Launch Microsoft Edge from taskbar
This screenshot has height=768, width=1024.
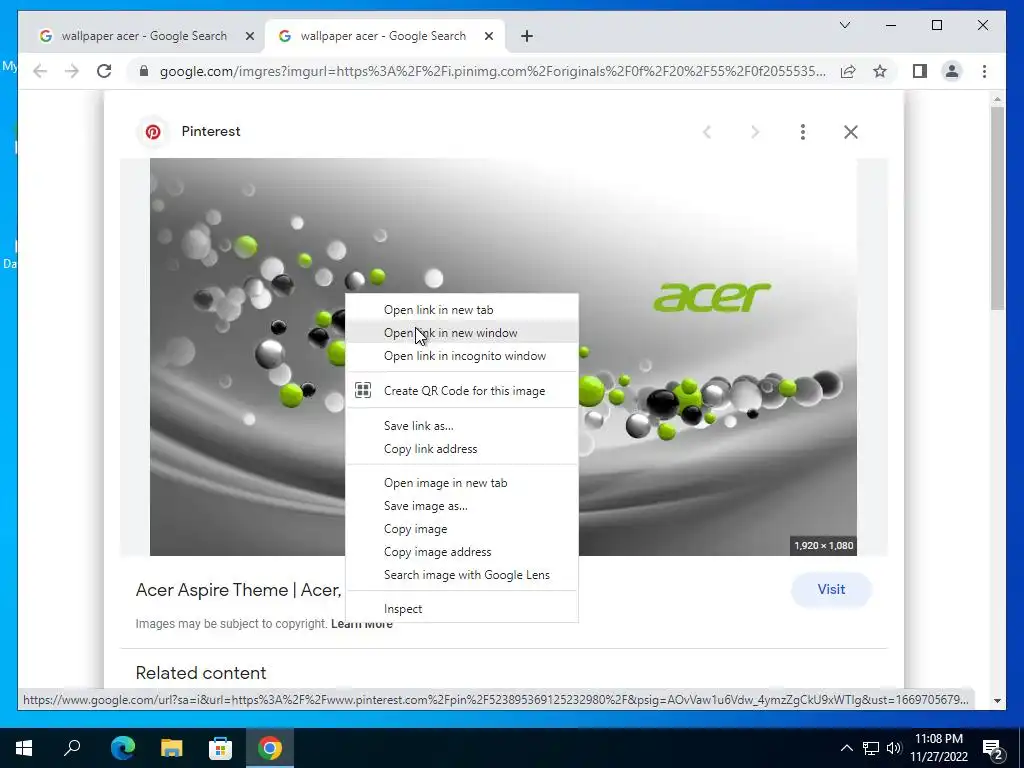[122, 748]
